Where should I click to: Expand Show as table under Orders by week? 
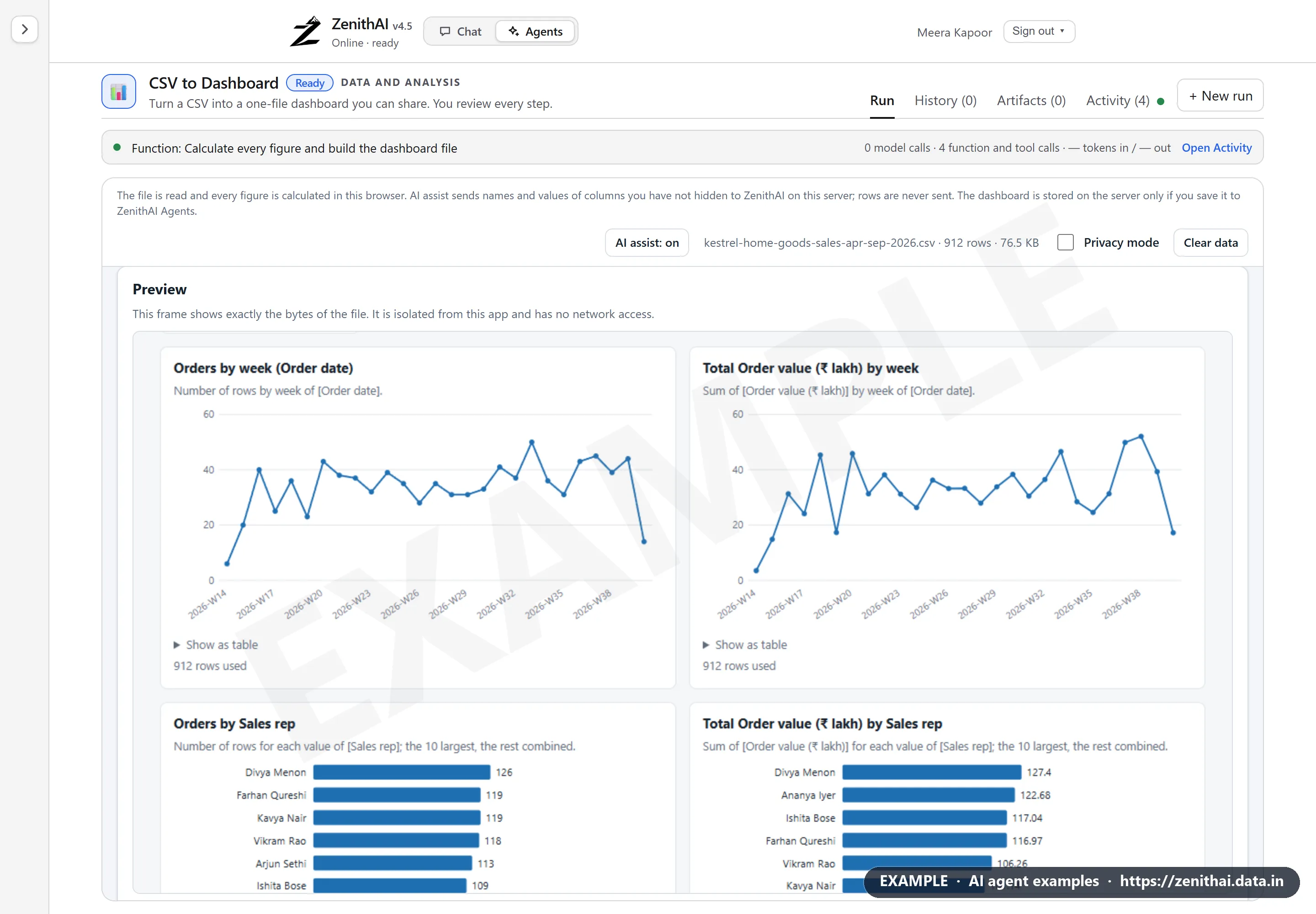(x=216, y=645)
